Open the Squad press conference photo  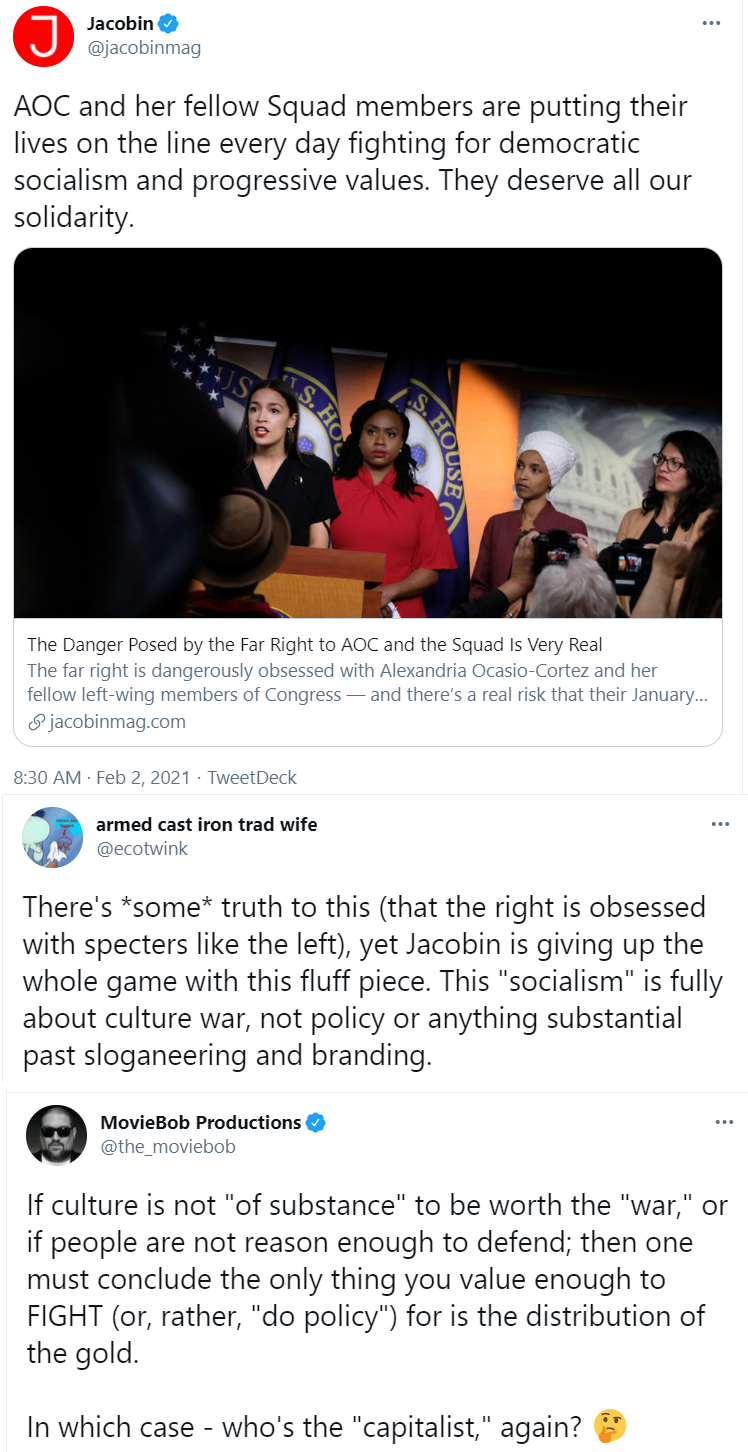368,433
